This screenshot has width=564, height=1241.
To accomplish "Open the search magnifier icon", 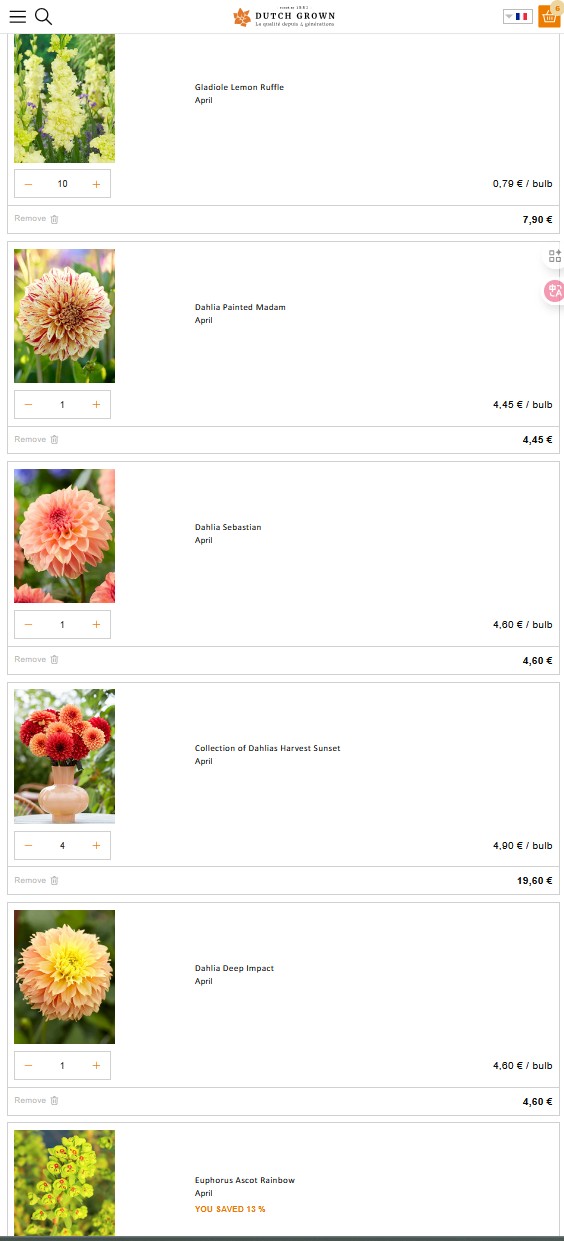I will tap(43, 16).
